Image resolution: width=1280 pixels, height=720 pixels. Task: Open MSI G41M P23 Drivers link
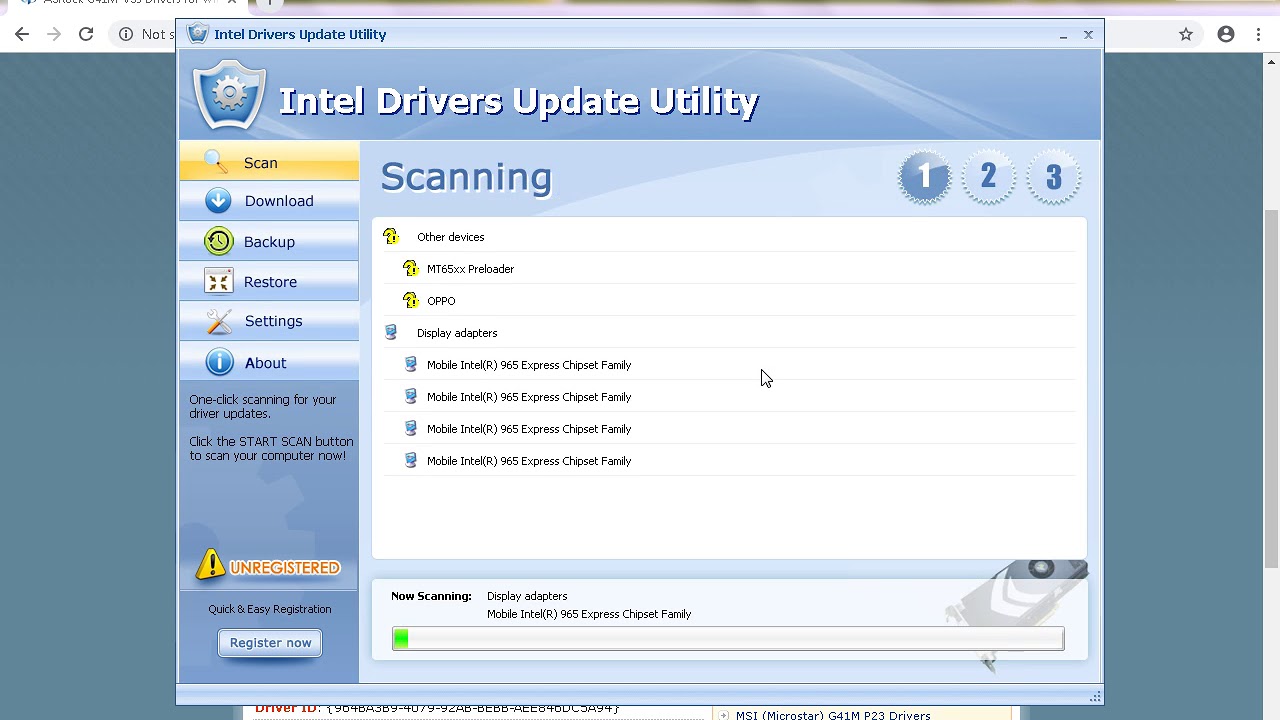pos(833,715)
